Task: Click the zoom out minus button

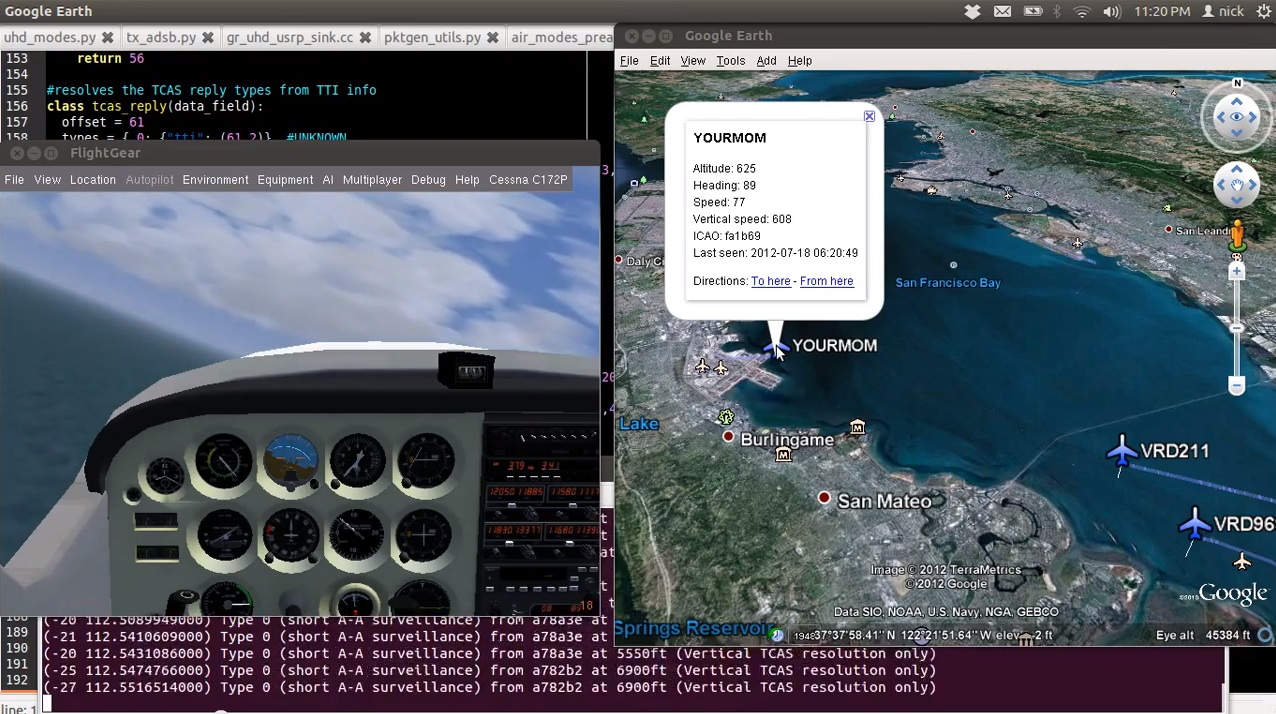Action: [x=1237, y=386]
